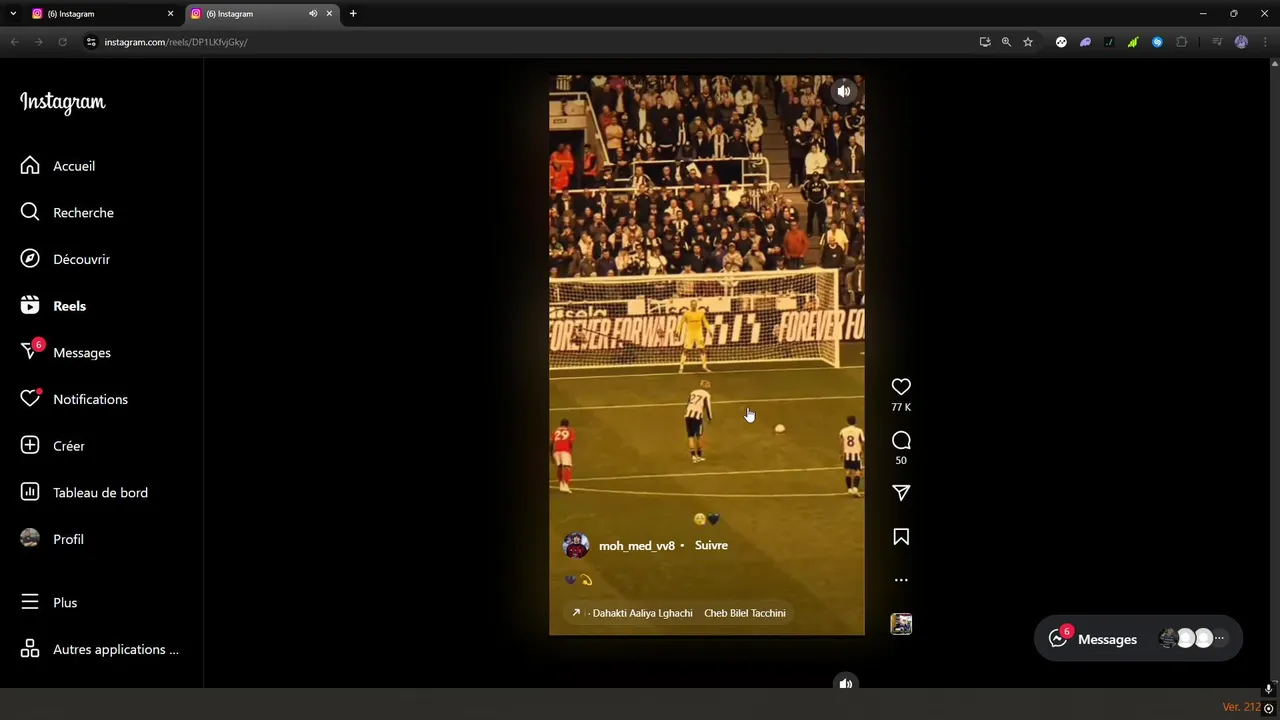The width and height of the screenshot is (1280, 720).
Task: Mute the reel sound at top
Action: click(x=844, y=91)
